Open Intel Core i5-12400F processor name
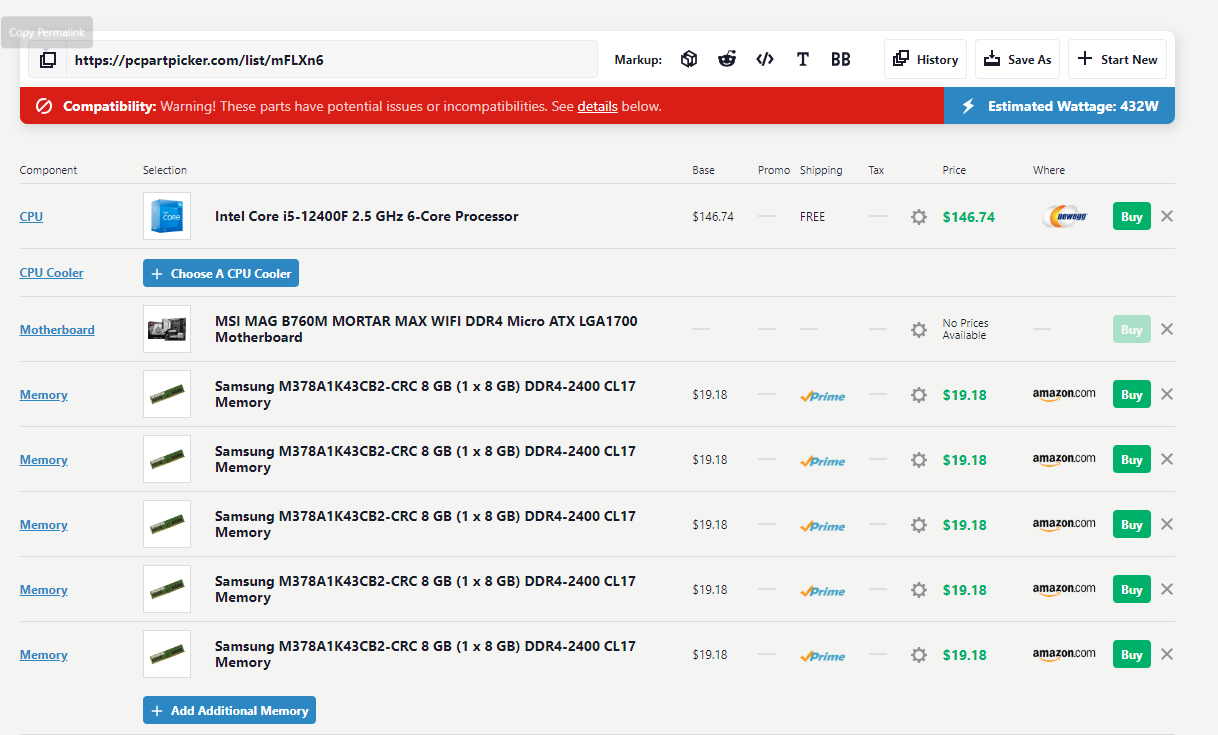 (x=367, y=216)
